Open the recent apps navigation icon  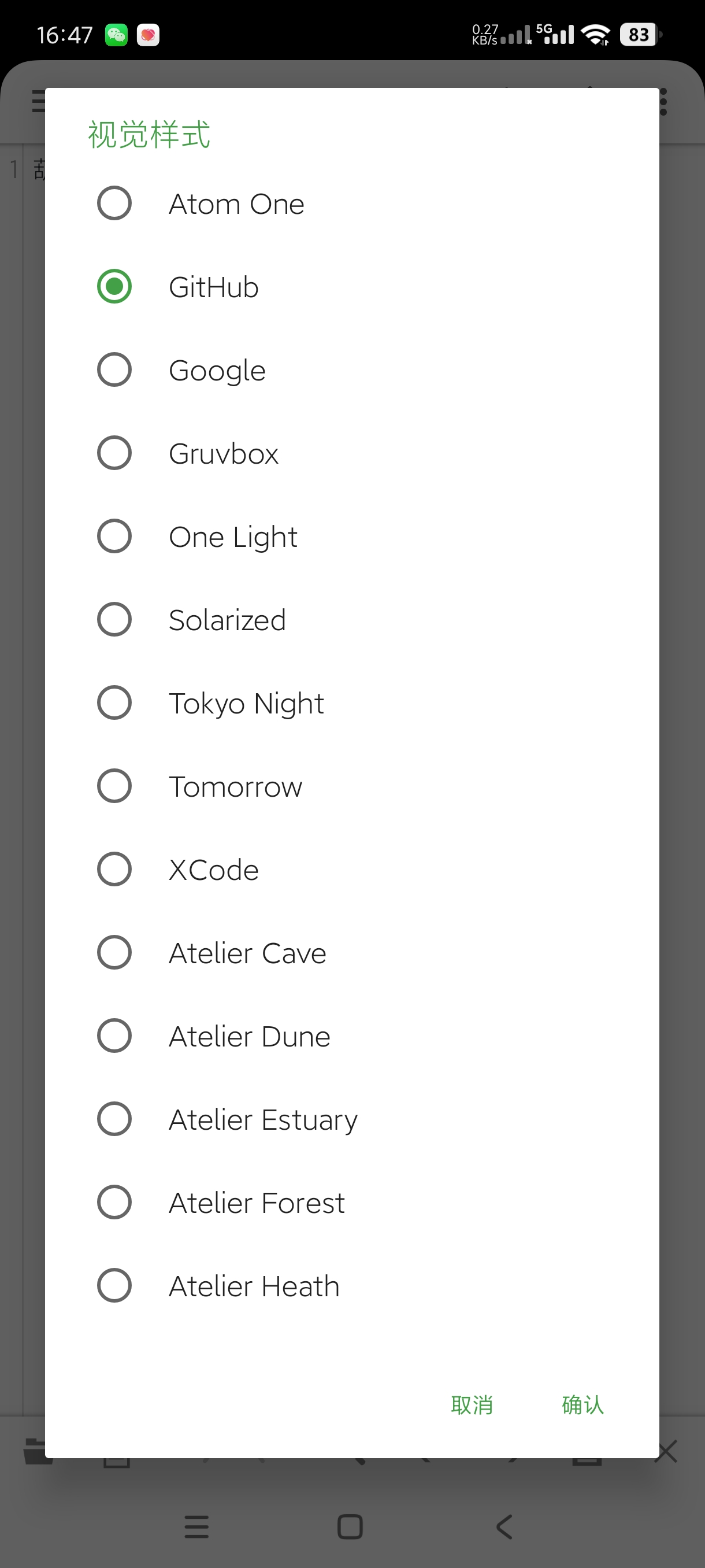point(196,1526)
